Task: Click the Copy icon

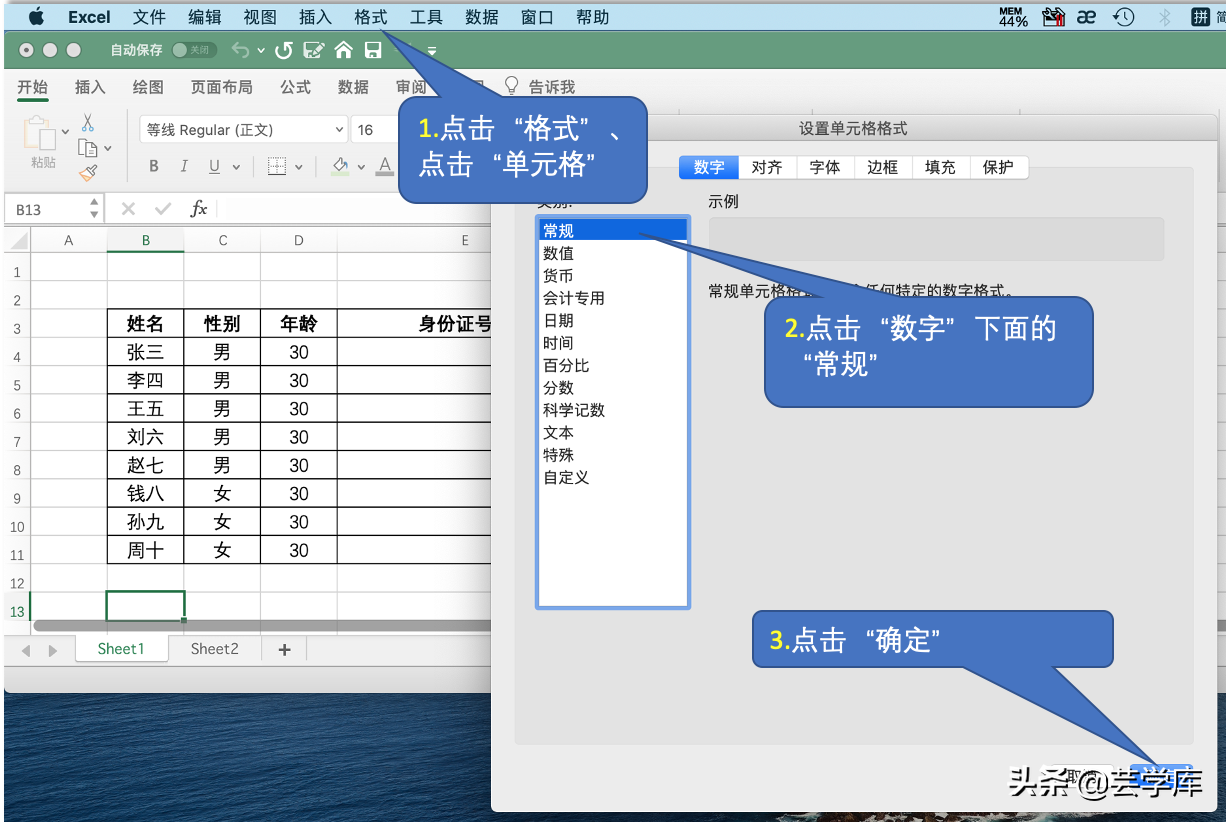Action: coord(88,148)
